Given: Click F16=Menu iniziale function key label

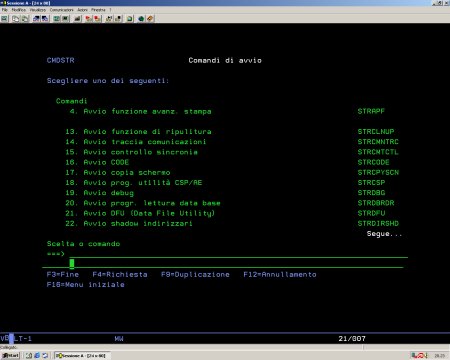Looking at the screenshot, I should pyautogui.click(x=86, y=285).
